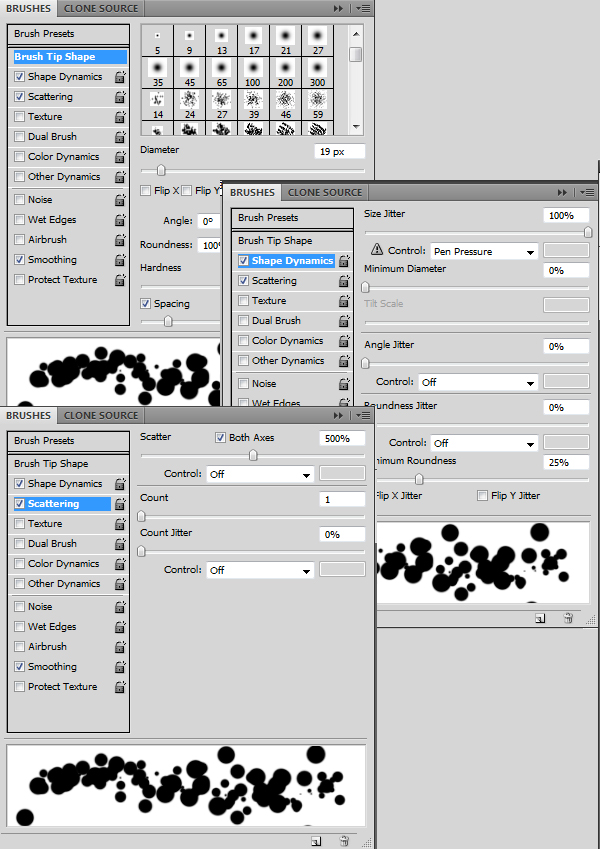Switch to Clone Source tab in bottom panel
This screenshot has height=849, width=600.
pos(101,416)
